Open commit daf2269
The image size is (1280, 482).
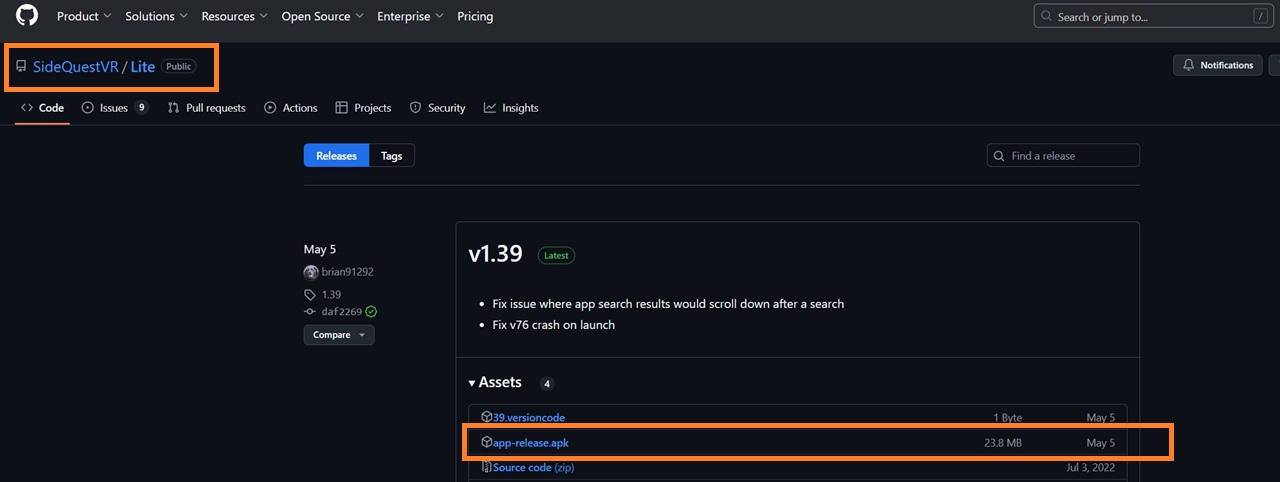pos(341,311)
